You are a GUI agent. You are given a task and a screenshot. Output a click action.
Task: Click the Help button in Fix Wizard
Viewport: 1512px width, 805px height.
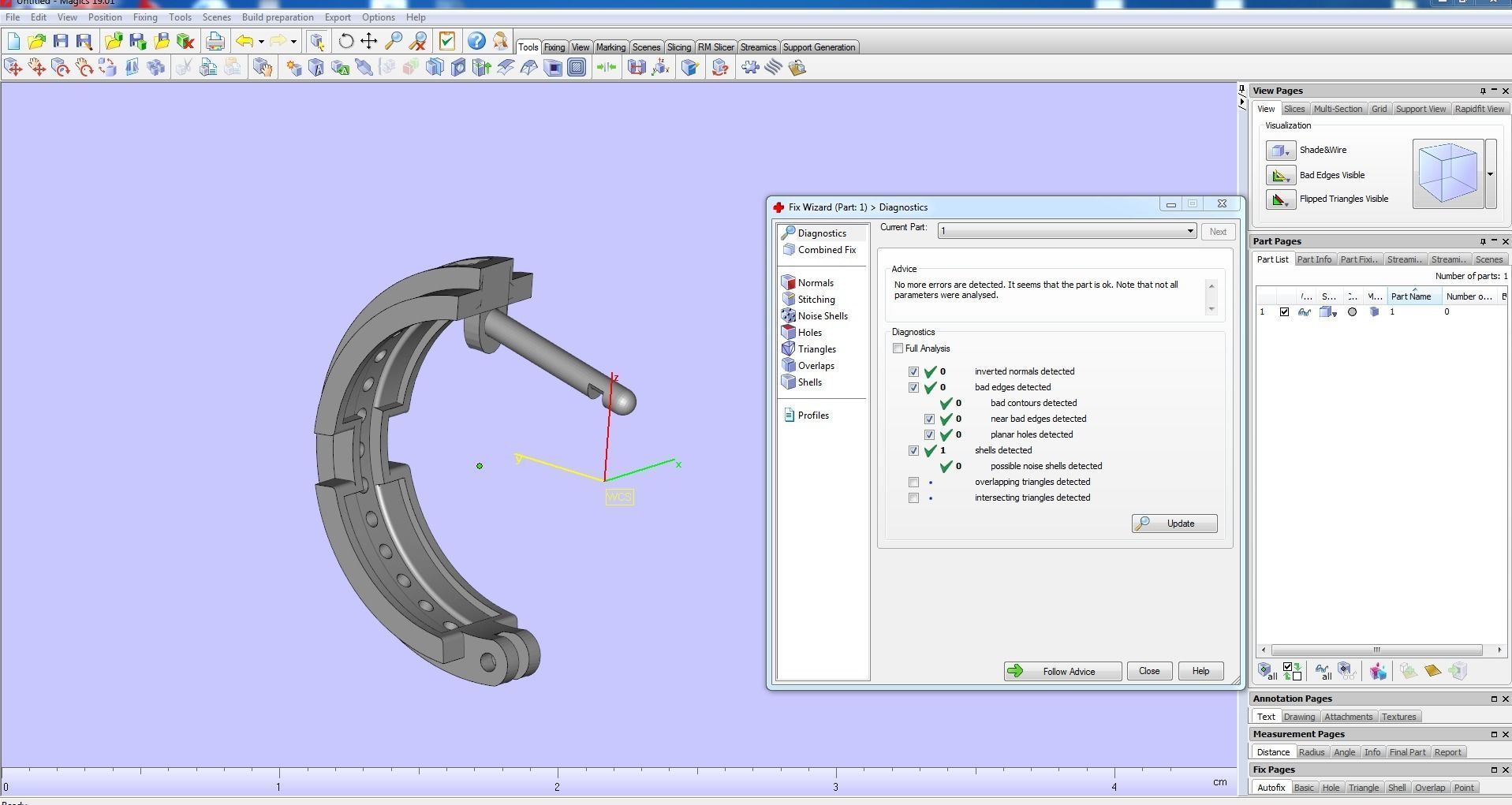(x=1200, y=671)
